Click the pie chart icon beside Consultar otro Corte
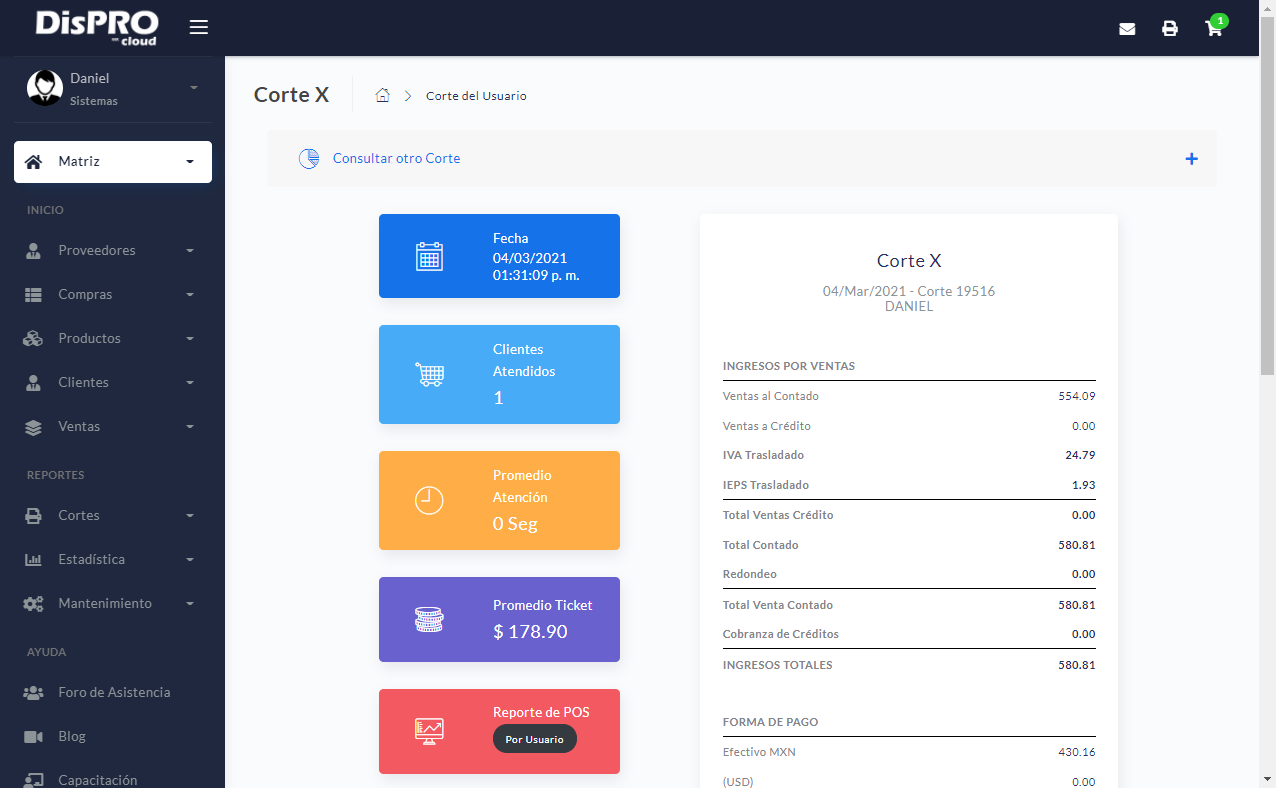 click(x=308, y=158)
